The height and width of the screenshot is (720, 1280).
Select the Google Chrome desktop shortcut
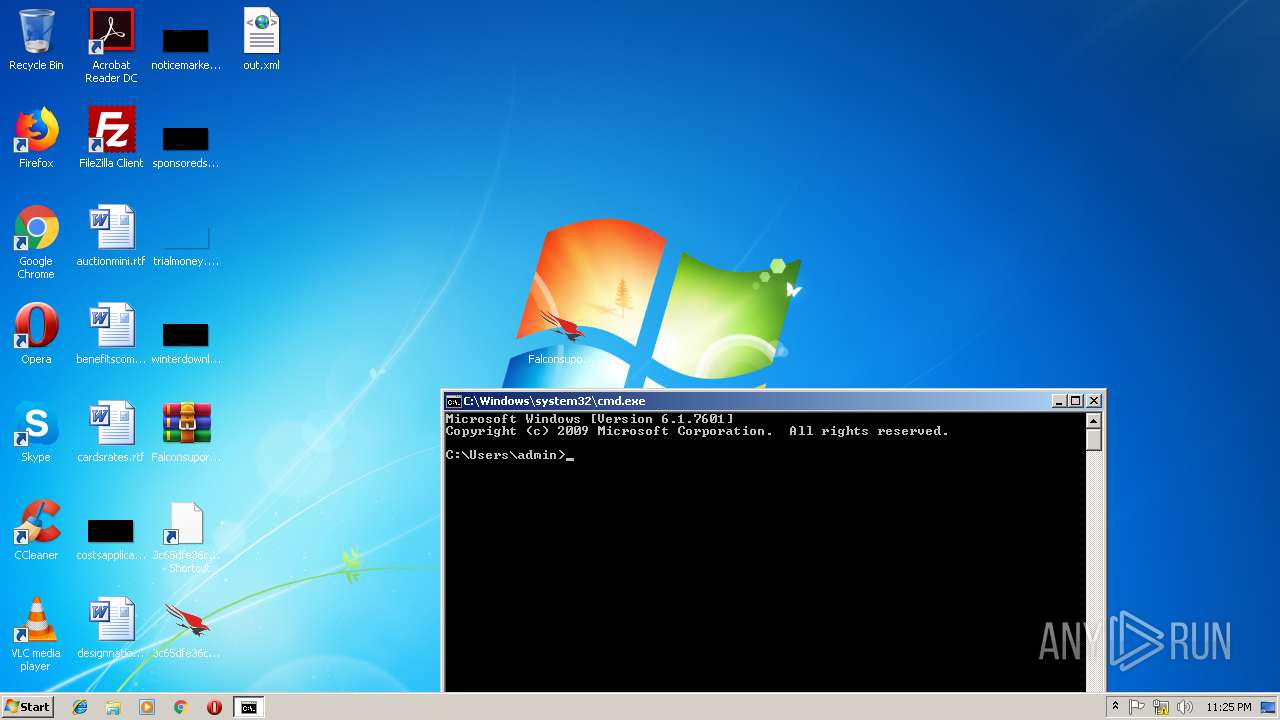pyautogui.click(x=36, y=242)
